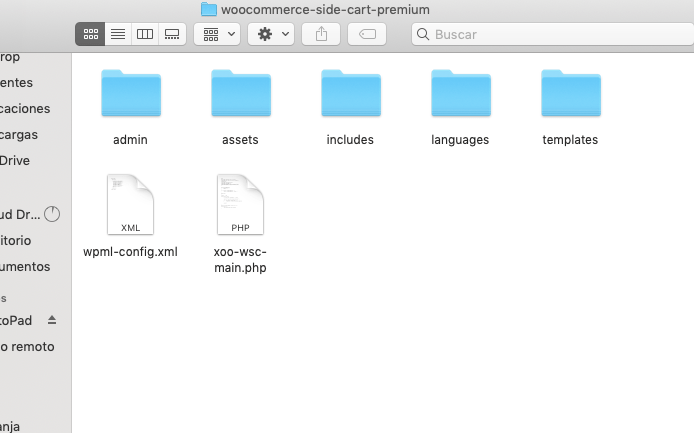Open the gear action menu
Screen dimensions: 694x433
(271, 34)
